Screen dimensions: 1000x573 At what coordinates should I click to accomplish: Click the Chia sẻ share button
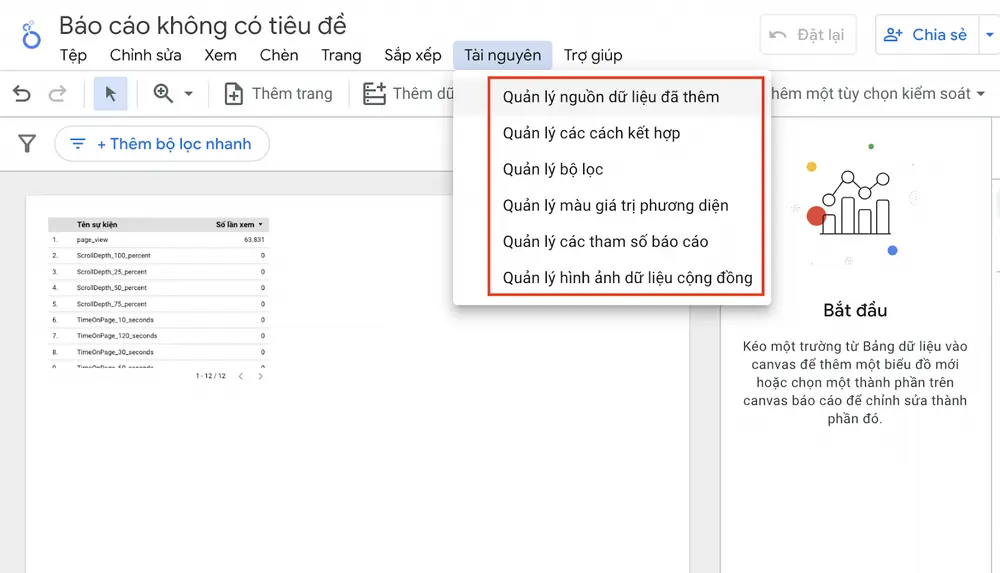[927, 34]
